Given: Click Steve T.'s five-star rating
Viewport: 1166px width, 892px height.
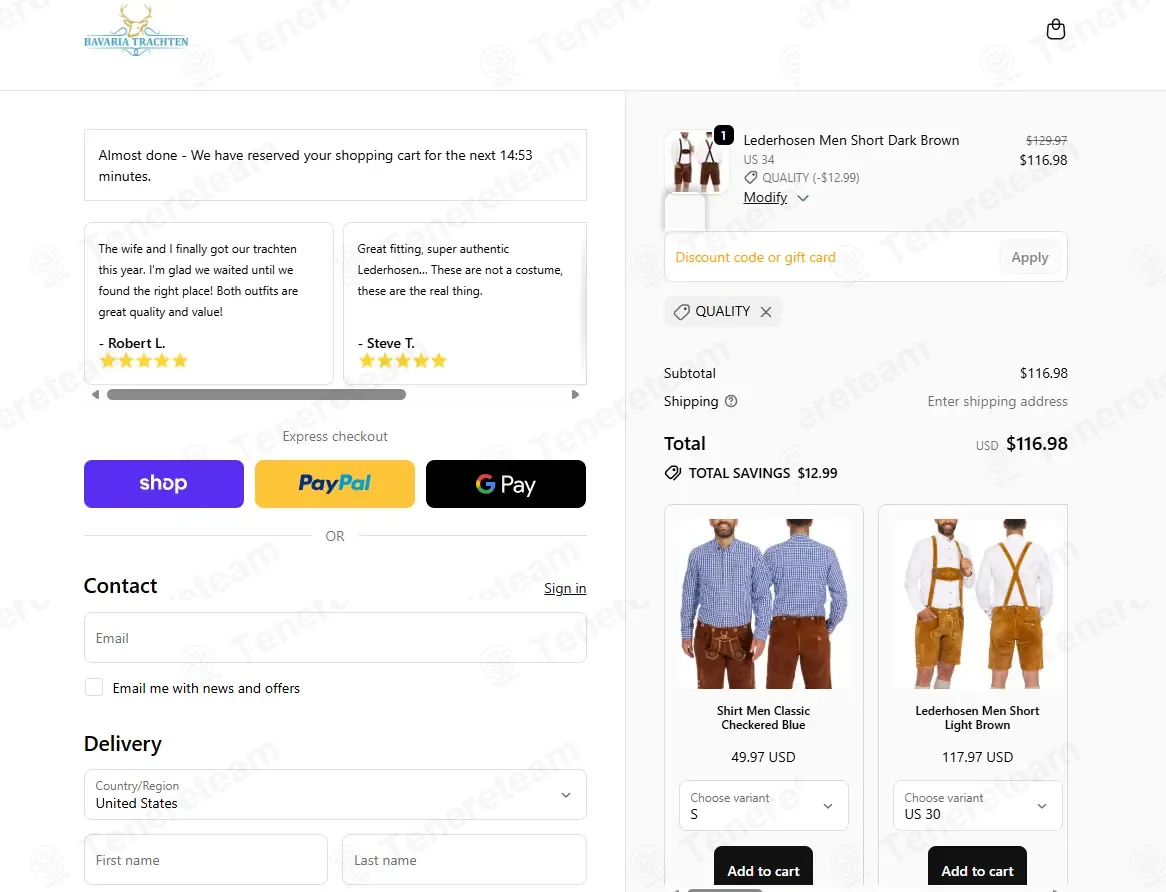Looking at the screenshot, I should [402, 361].
